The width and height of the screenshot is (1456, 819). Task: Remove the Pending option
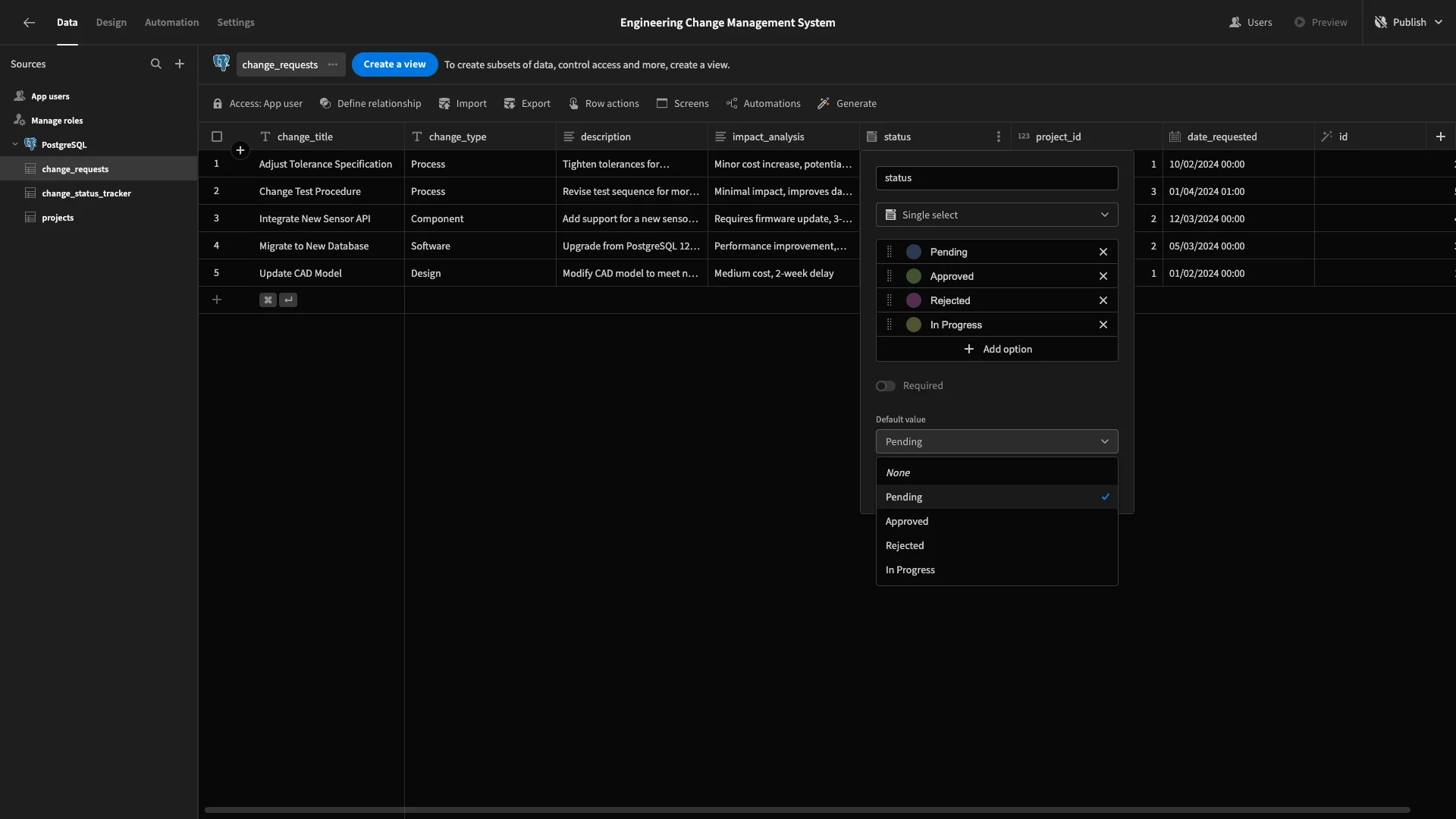pyautogui.click(x=1103, y=252)
